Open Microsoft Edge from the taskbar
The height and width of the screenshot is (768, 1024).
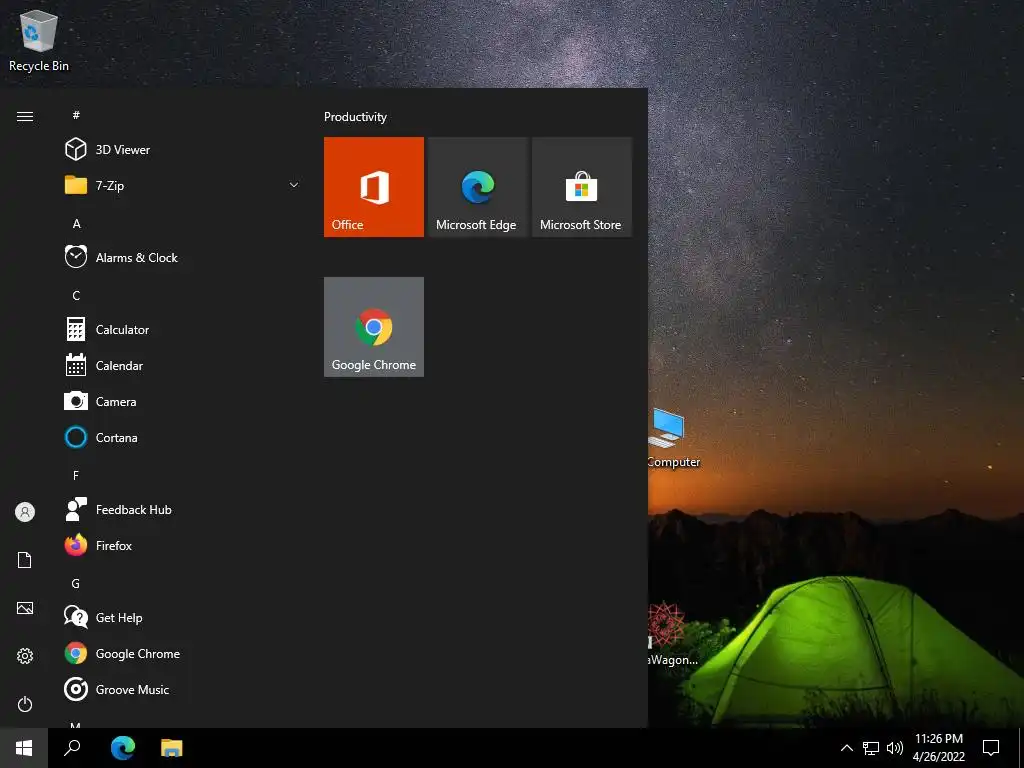click(x=122, y=748)
